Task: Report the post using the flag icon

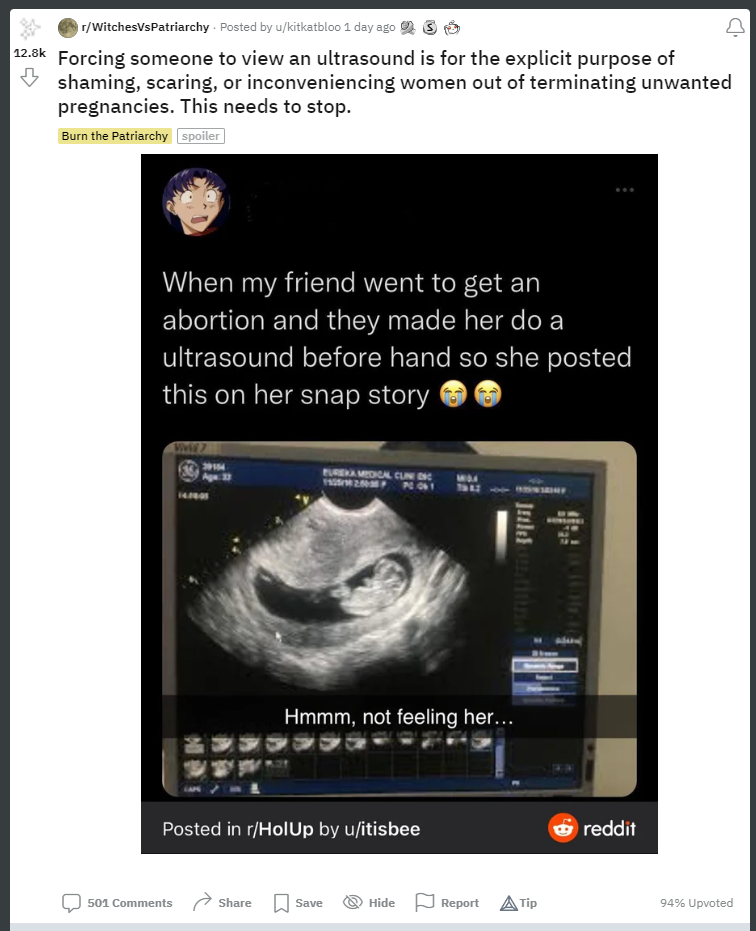Action: point(447,902)
